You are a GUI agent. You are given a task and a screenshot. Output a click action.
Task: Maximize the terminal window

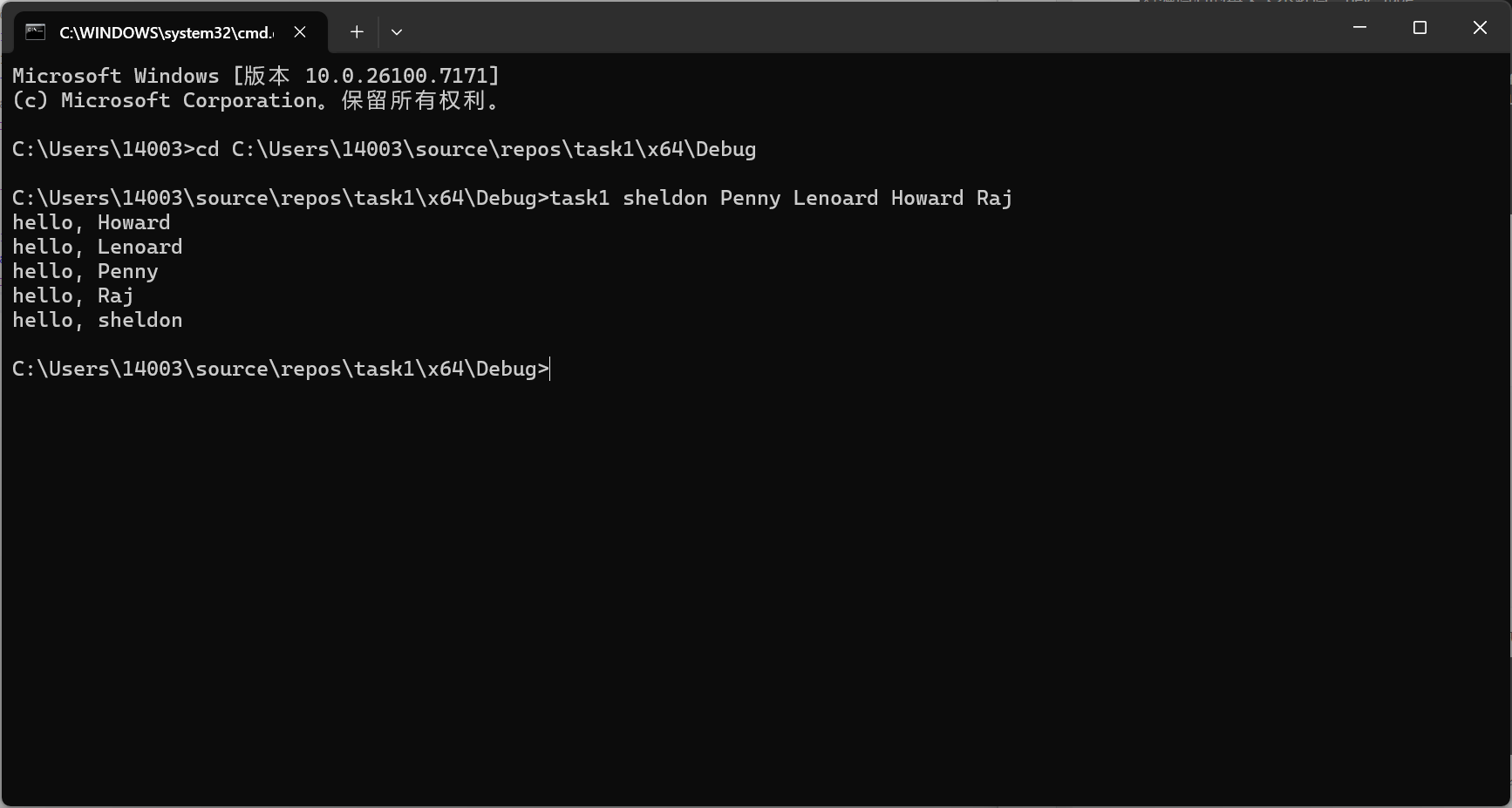(x=1420, y=28)
